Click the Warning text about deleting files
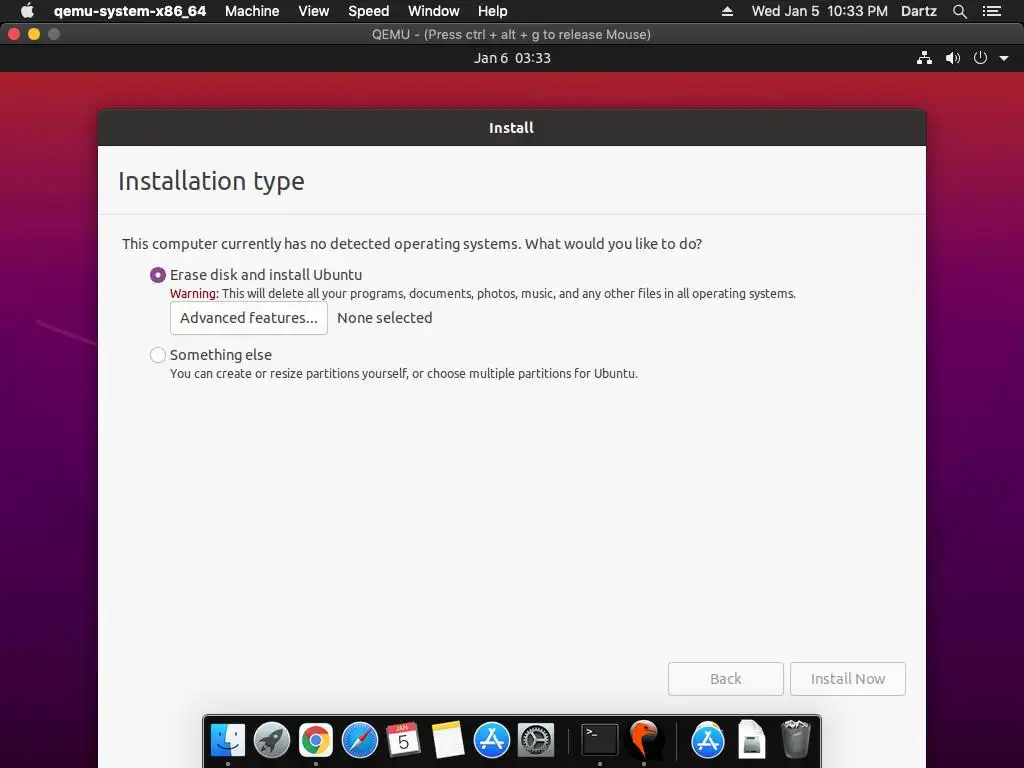The width and height of the screenshot is (1024, 768). [483, 294]
